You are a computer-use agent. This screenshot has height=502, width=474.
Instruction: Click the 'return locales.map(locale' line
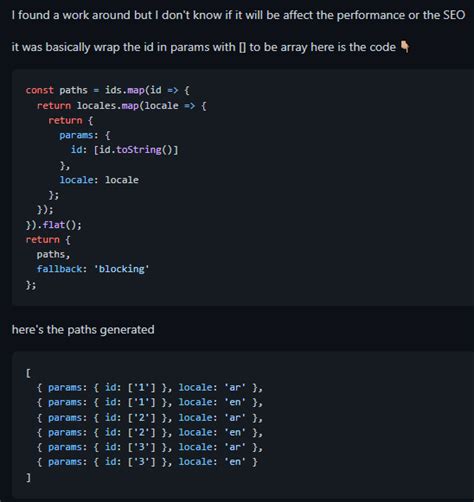tap(122, 106)
